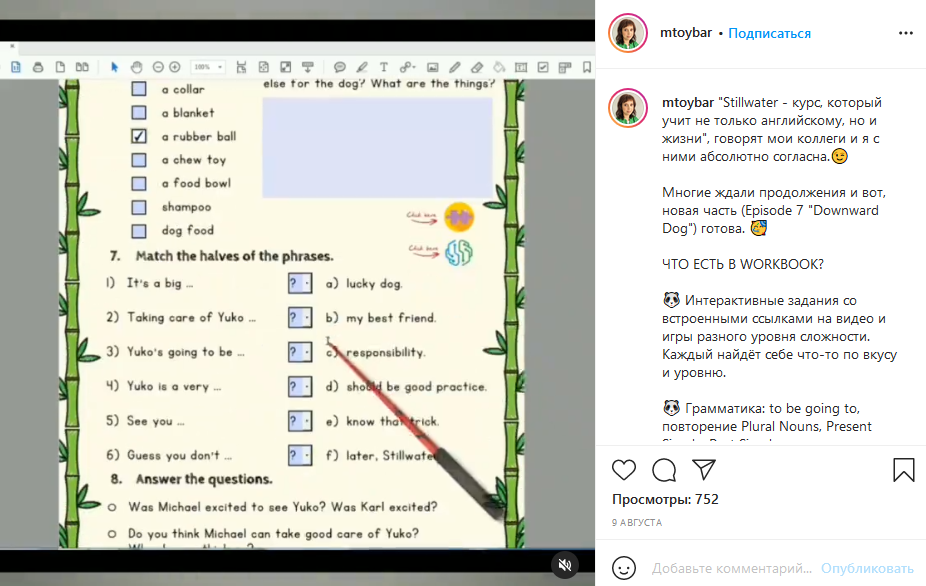The image size is (926, 586).
Task: Open the PDF zoom level dropdown showing 100%
Action: point(208,67)
